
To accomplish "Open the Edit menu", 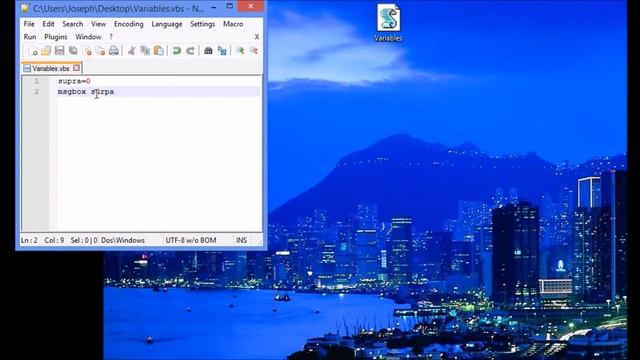I will point(48,24).
